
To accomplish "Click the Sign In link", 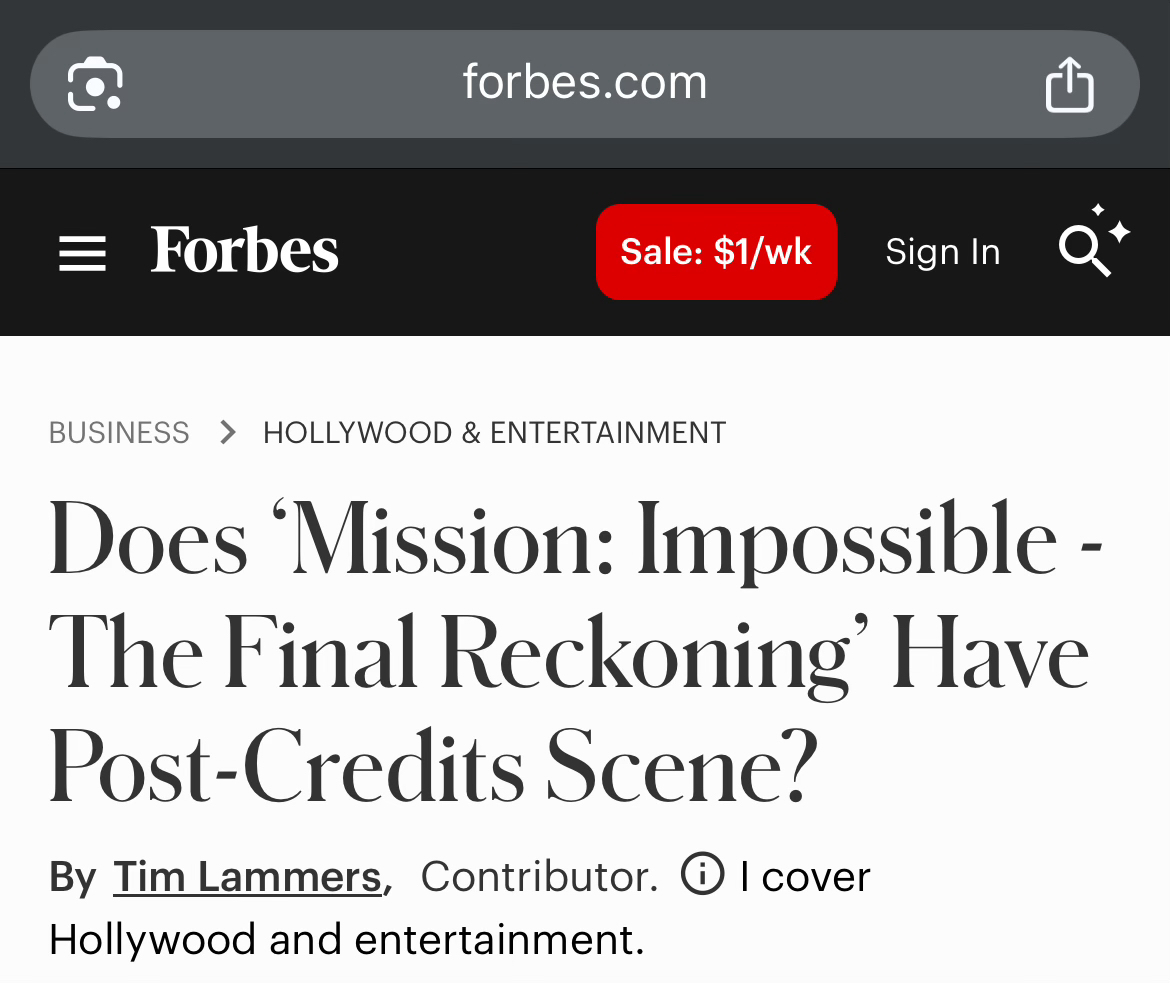I will coord(942,252).
